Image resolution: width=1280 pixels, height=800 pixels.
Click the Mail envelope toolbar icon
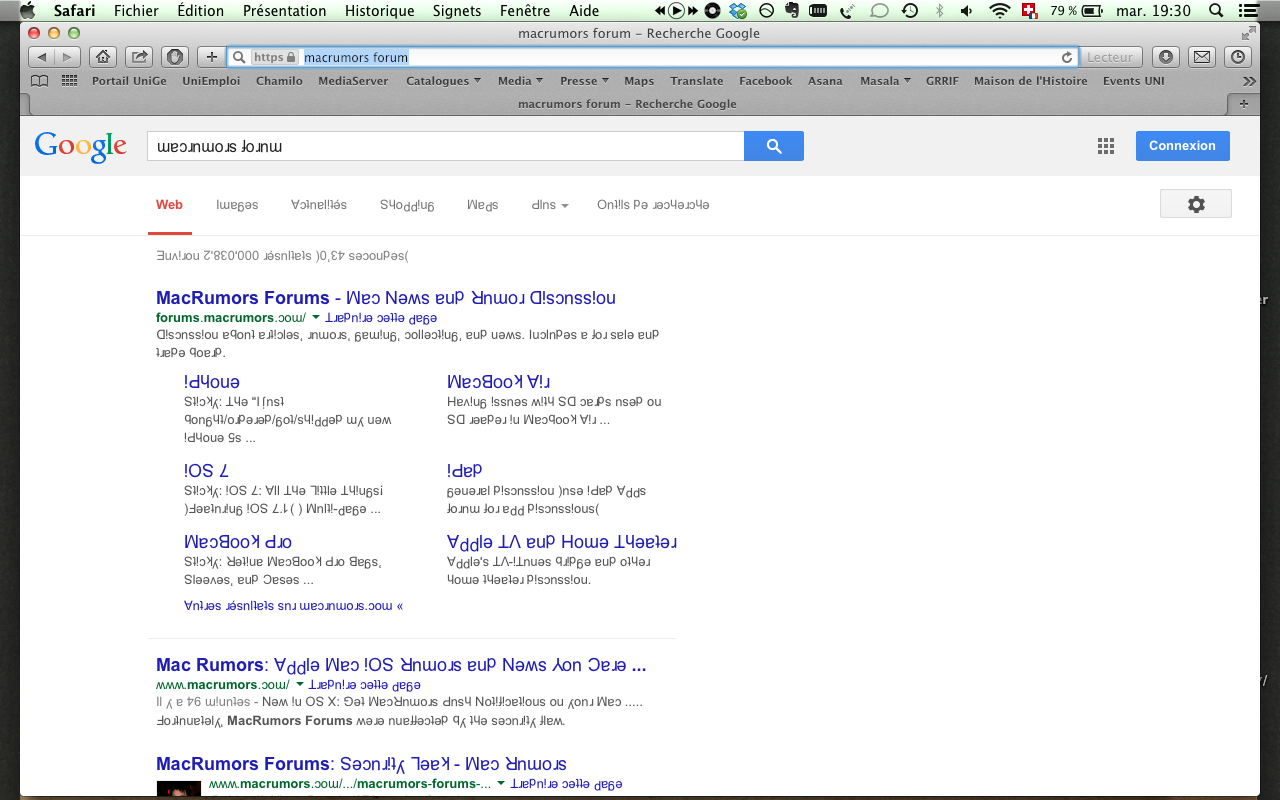pos(1202,57)
